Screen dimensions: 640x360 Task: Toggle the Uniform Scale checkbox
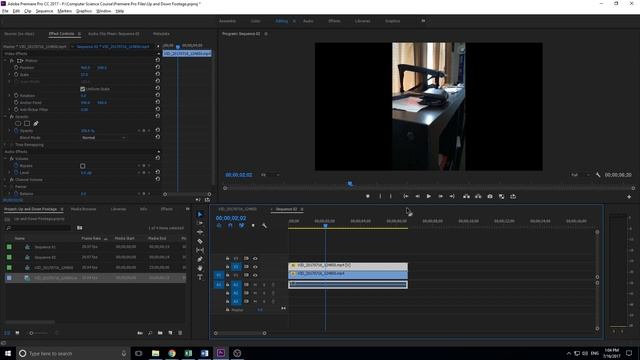click(82, 89)
